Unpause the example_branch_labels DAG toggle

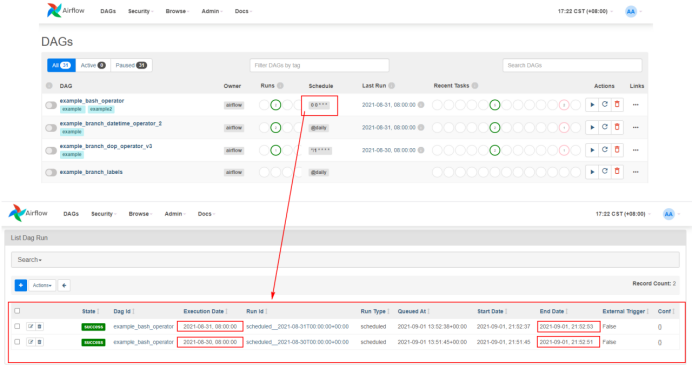pyautogui.click(x=51, y=172)
